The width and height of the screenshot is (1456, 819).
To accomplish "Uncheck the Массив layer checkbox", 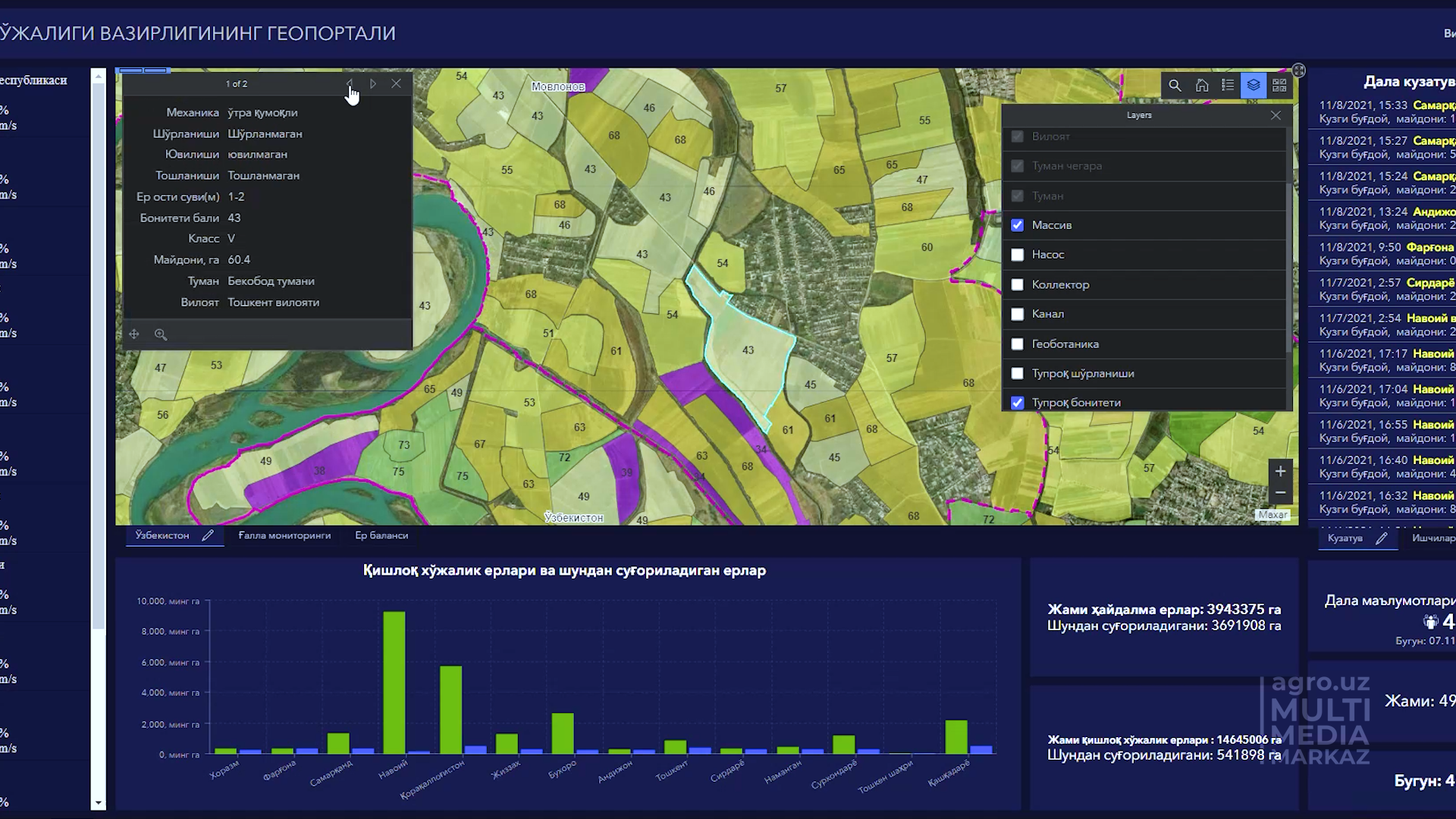I will click(1018, 225).
